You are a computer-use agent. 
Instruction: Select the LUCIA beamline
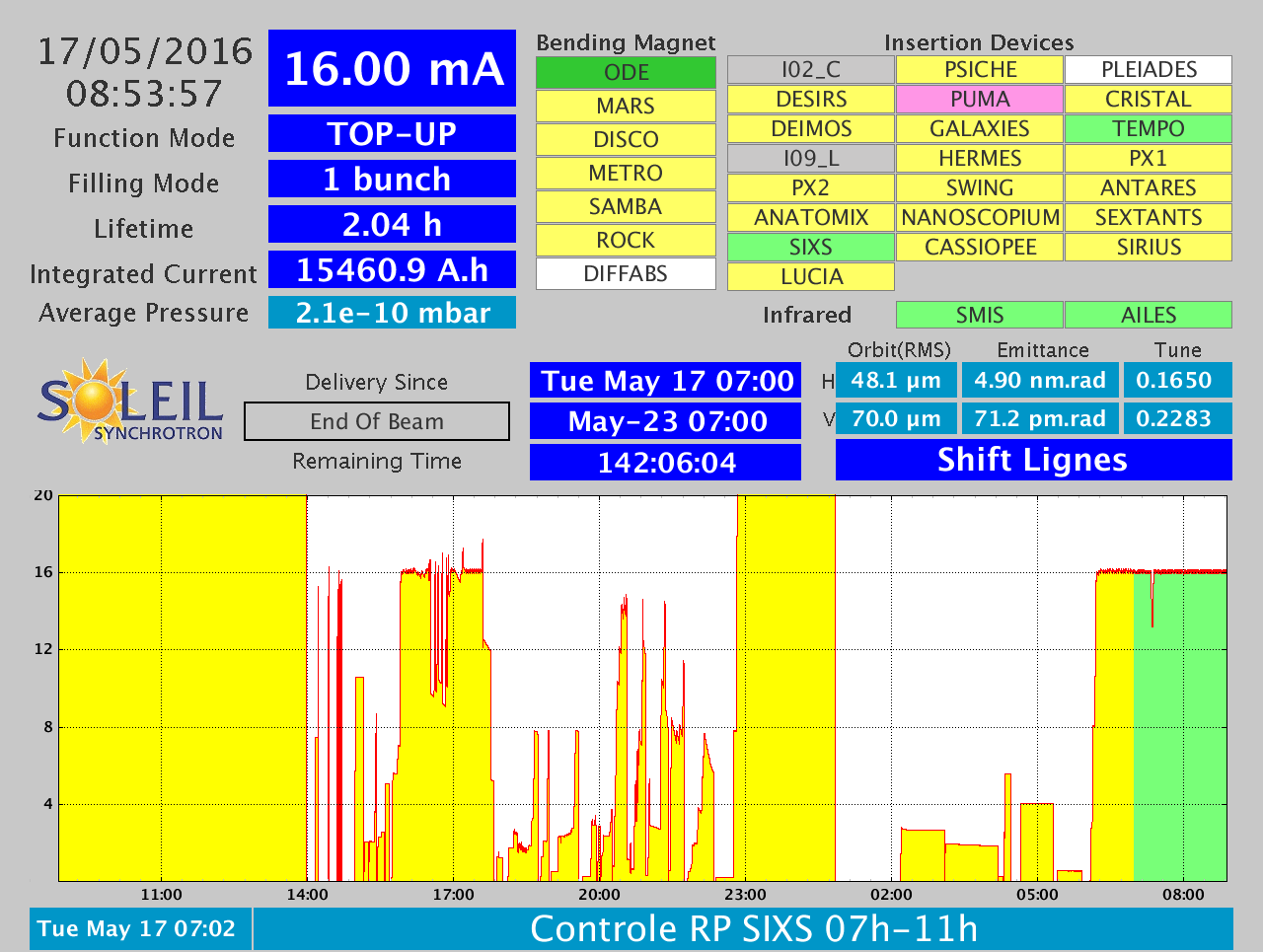(x=811, y=277)
